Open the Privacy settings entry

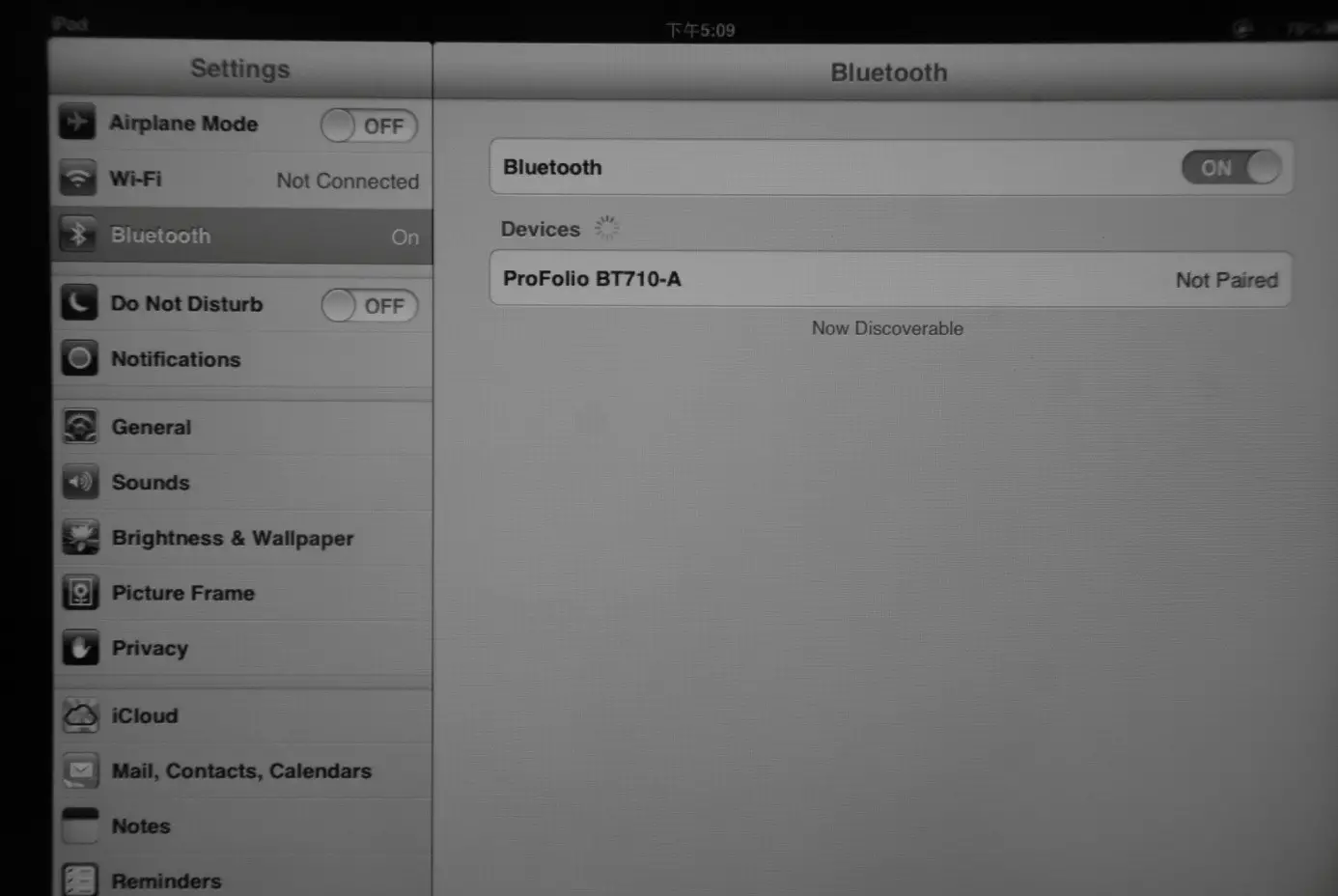[150, 648]
